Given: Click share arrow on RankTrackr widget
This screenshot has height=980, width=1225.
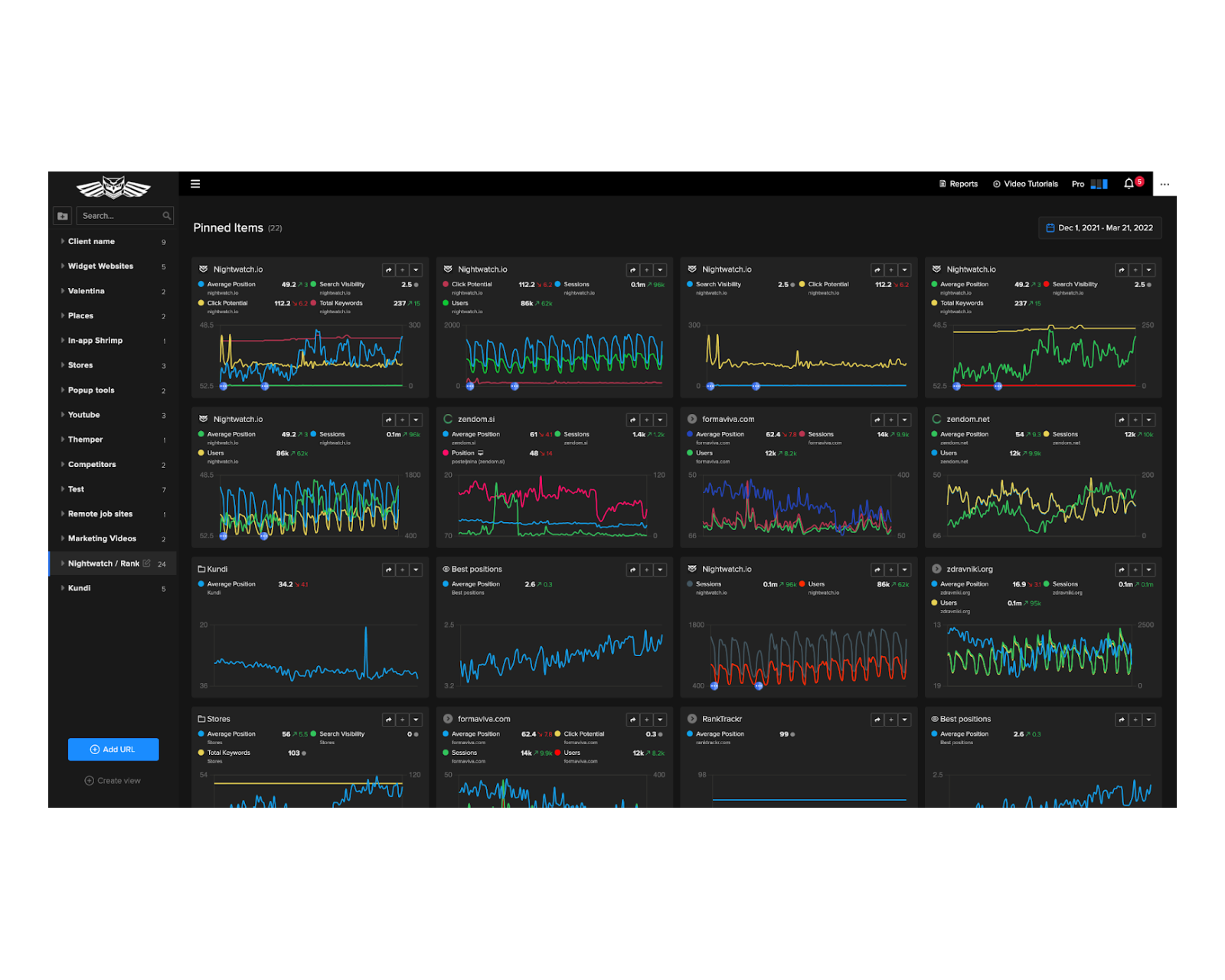Looking at the screenshot, I should click(x=877, y=720).
